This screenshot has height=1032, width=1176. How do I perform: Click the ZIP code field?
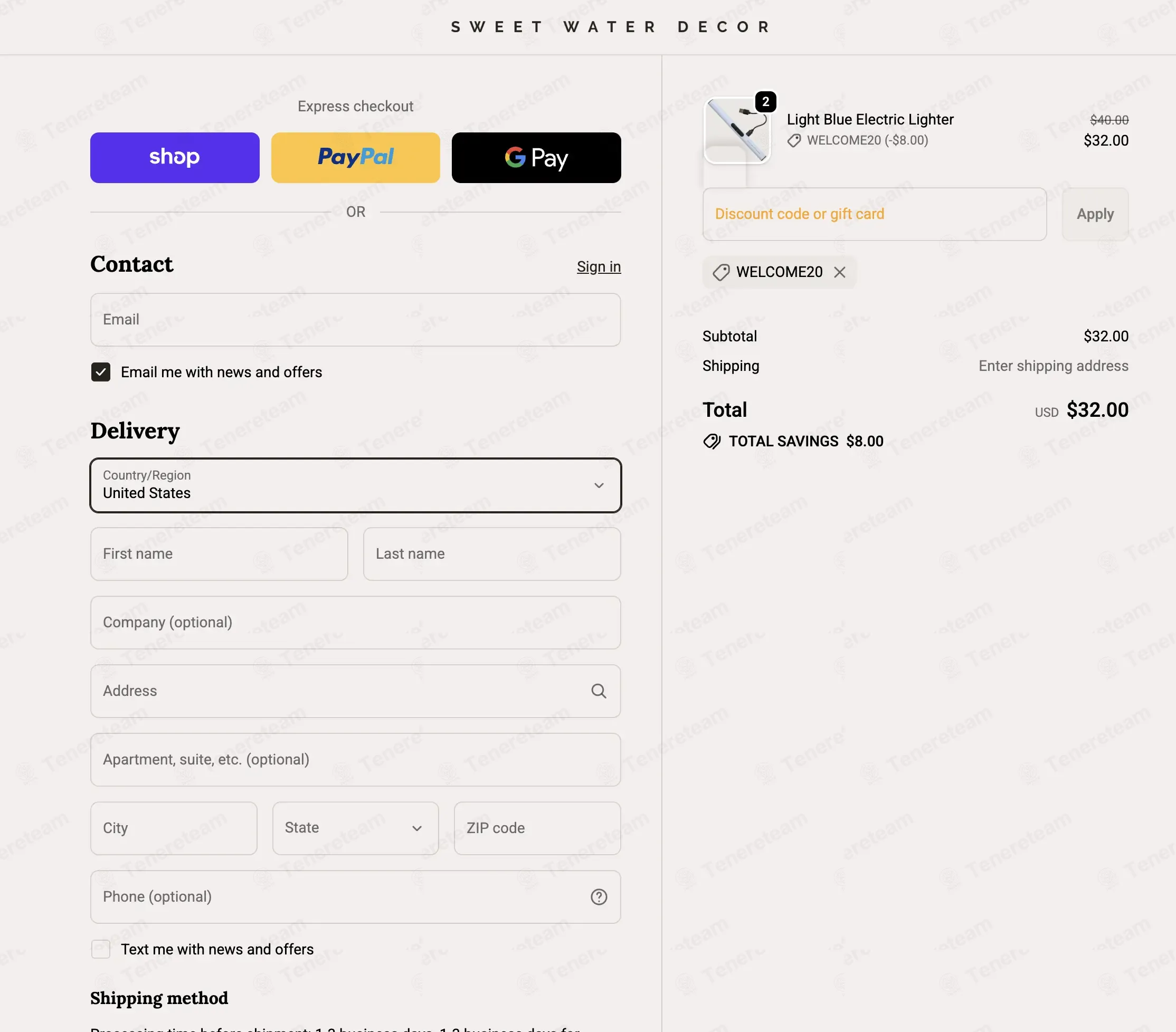point(537,828)
